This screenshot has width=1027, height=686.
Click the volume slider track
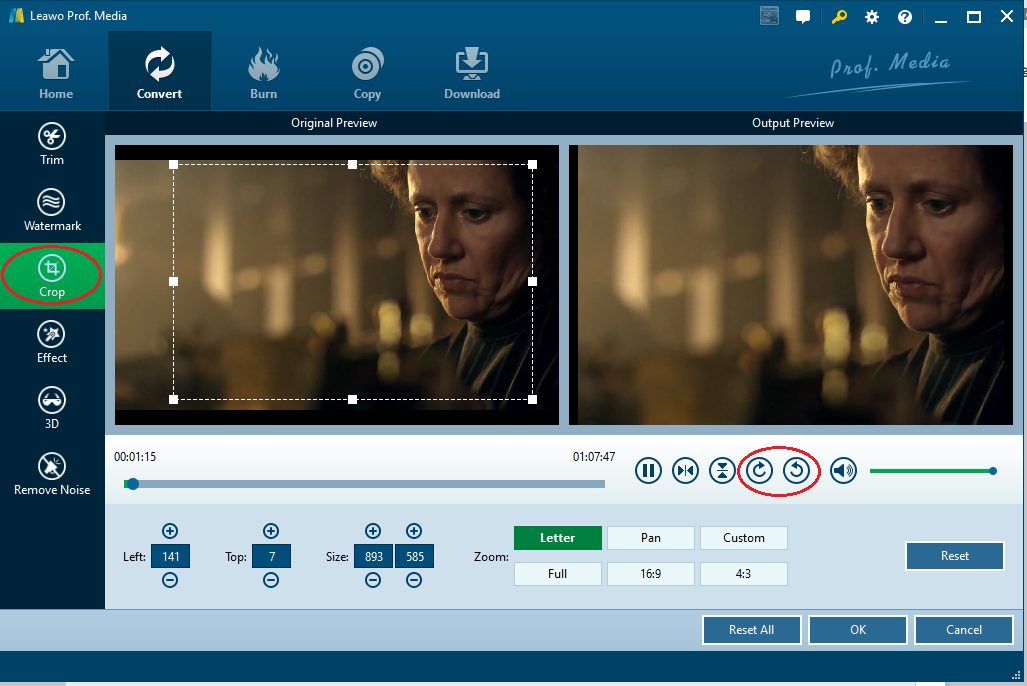click(x=930, y=470)
